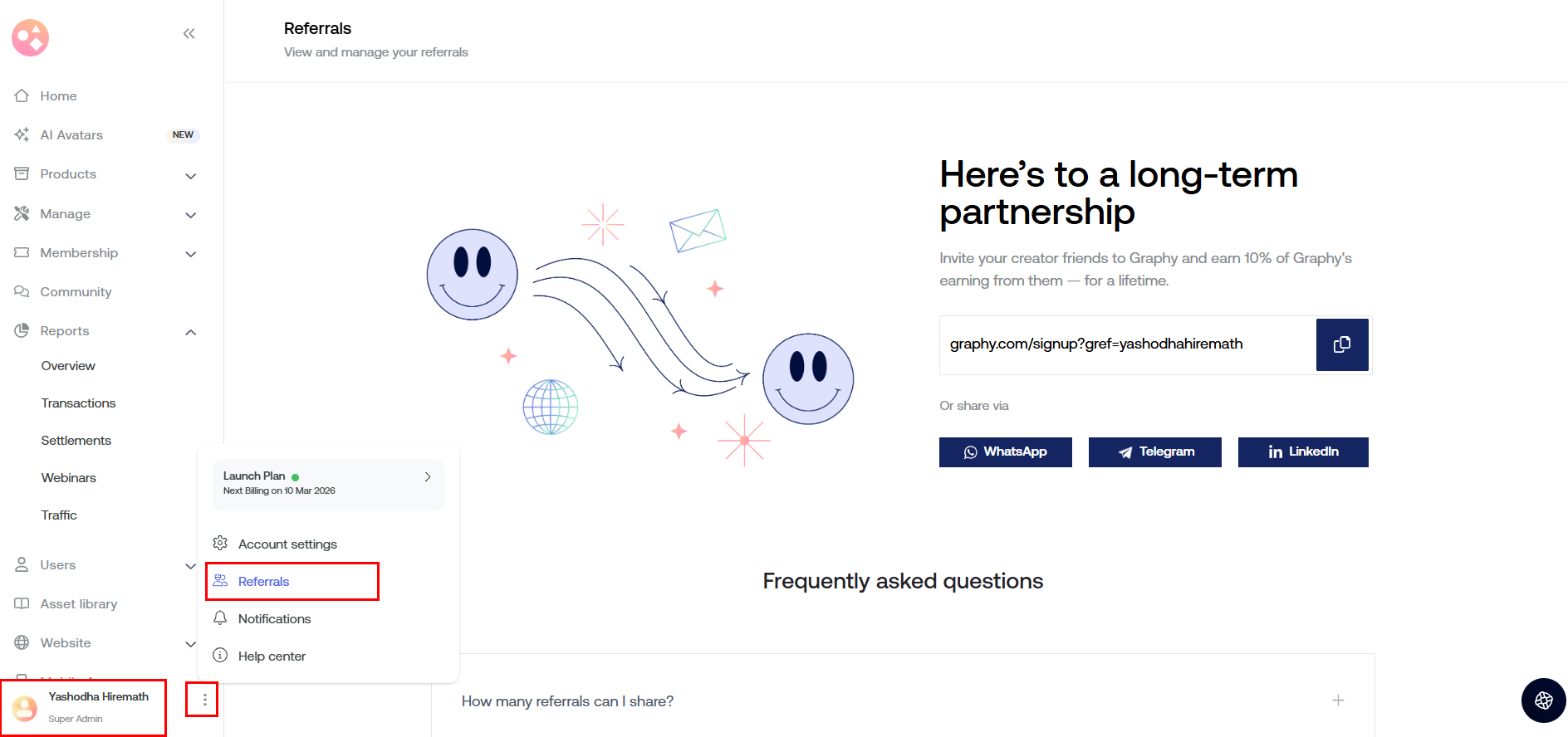
Task: Collapse the sidebar with double-chevron icon
Action: pyautogui.click(x=189, y=34)
